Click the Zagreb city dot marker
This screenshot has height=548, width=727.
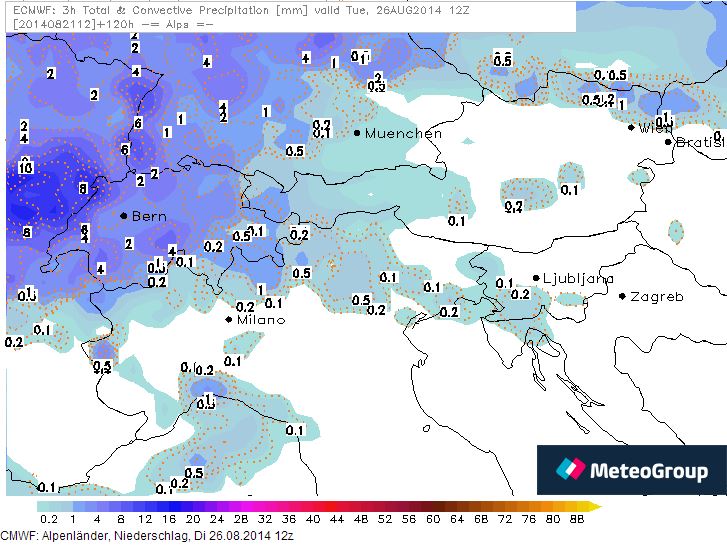[x=622, y=296]
